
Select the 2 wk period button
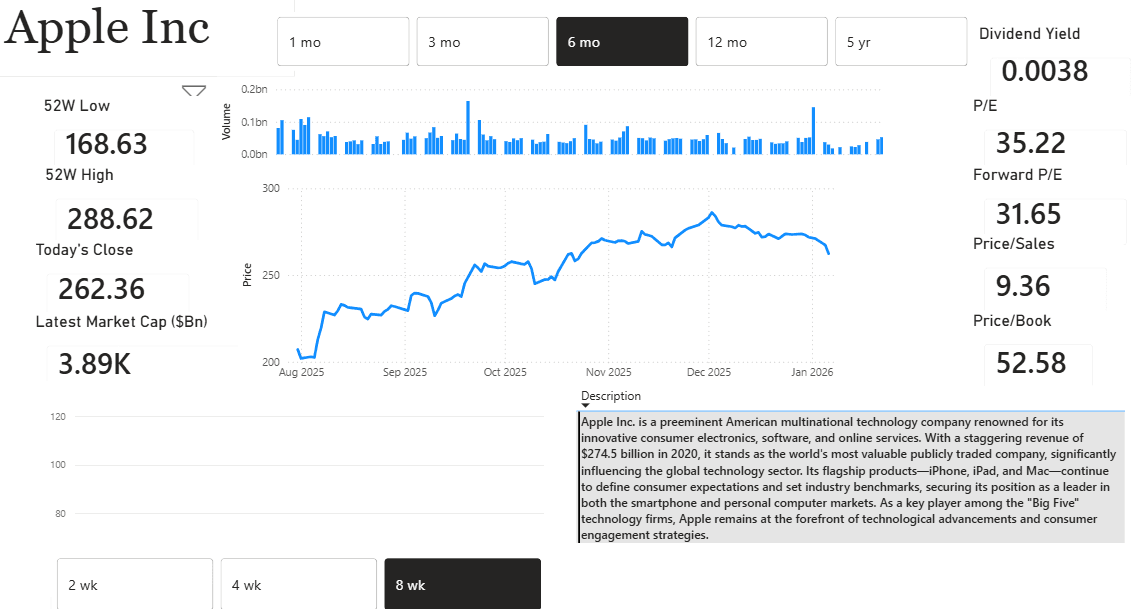pos(134,585)
